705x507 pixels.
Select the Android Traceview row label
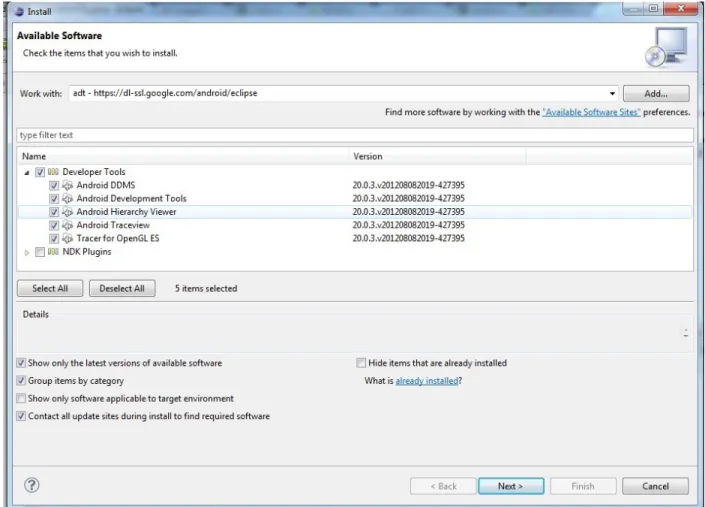pos(113,225)
